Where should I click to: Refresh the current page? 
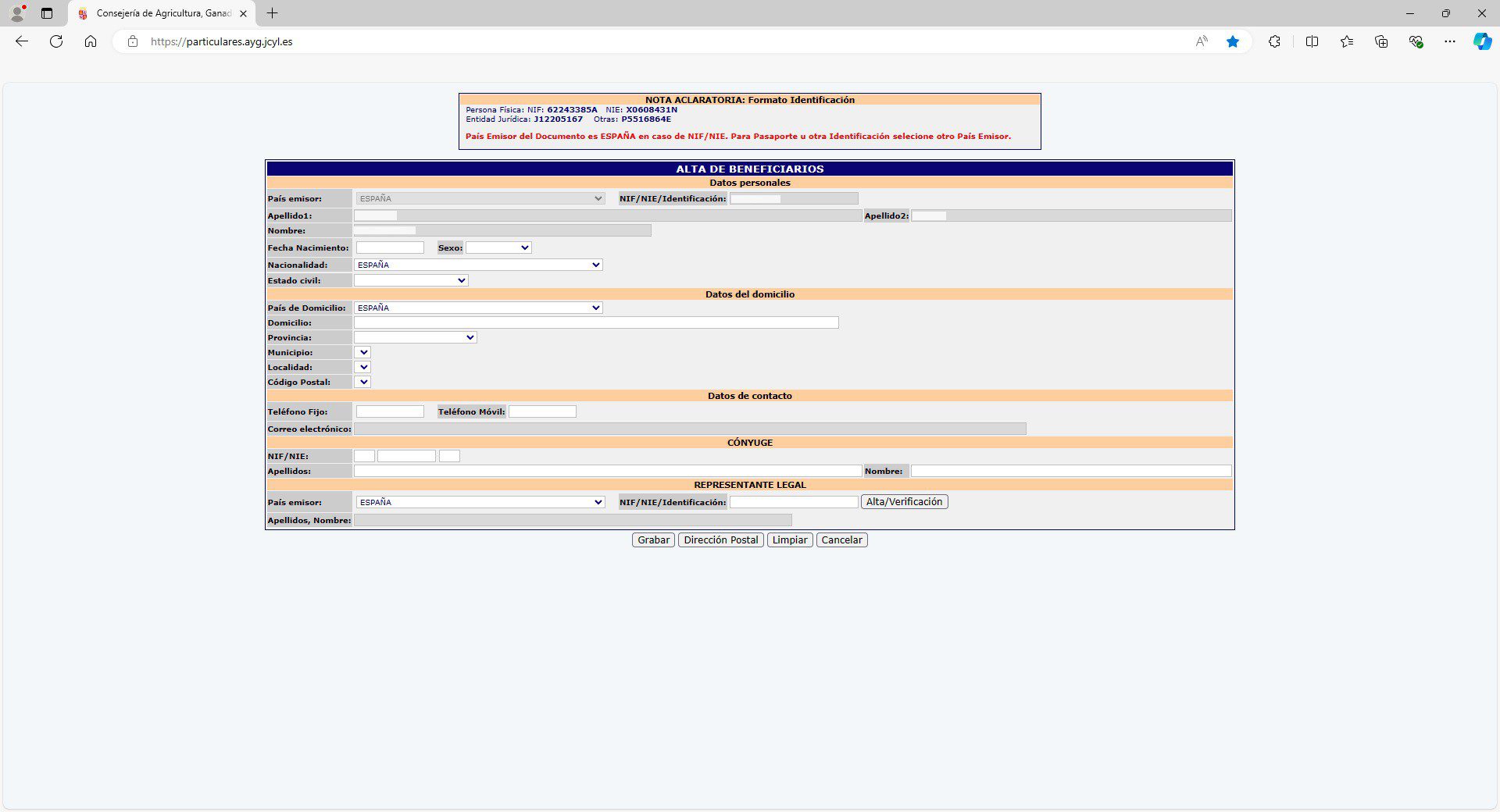pyautogui.click(x=56, y=41)
